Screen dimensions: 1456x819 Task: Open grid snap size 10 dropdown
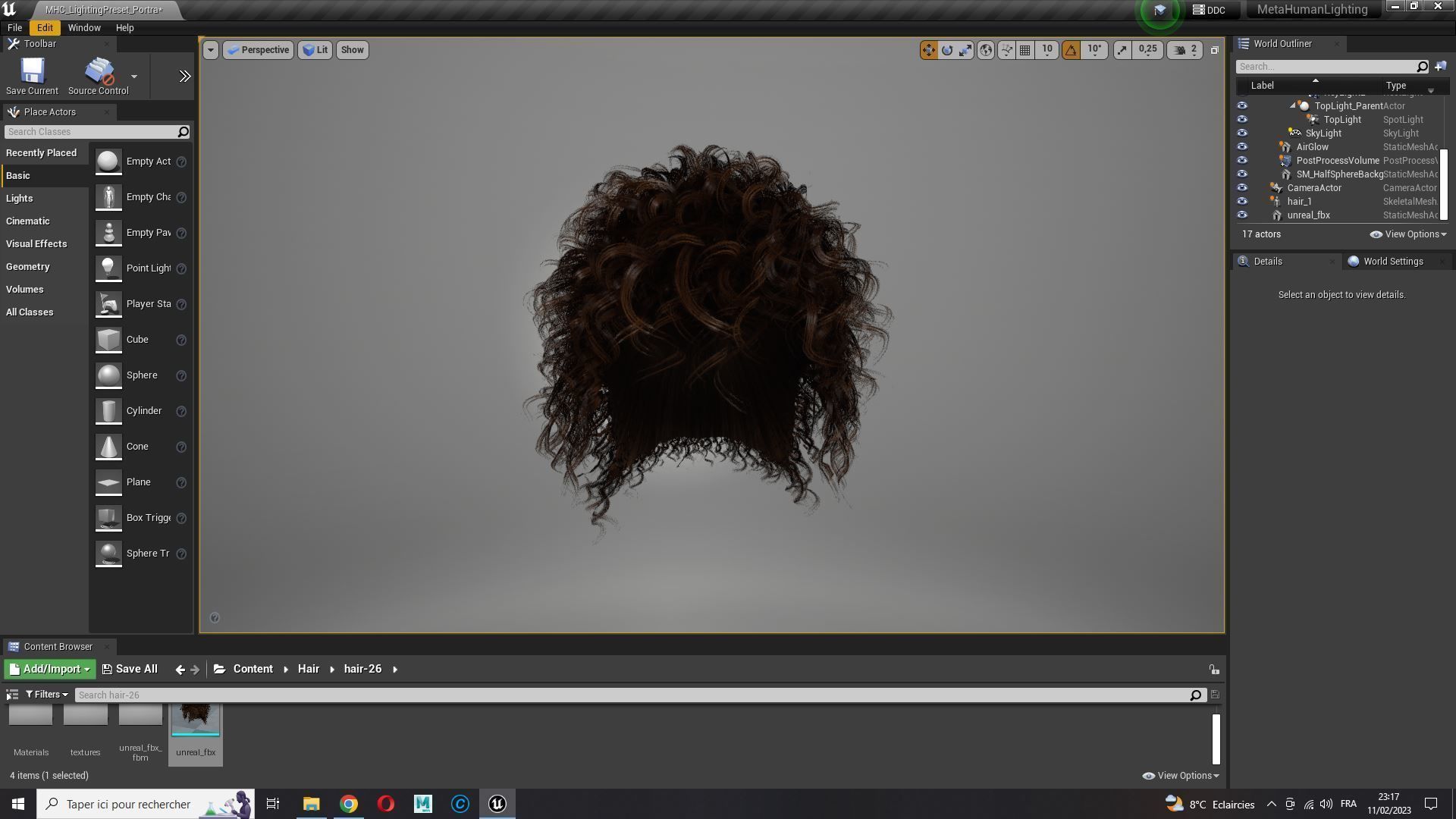pos(1047,50)
